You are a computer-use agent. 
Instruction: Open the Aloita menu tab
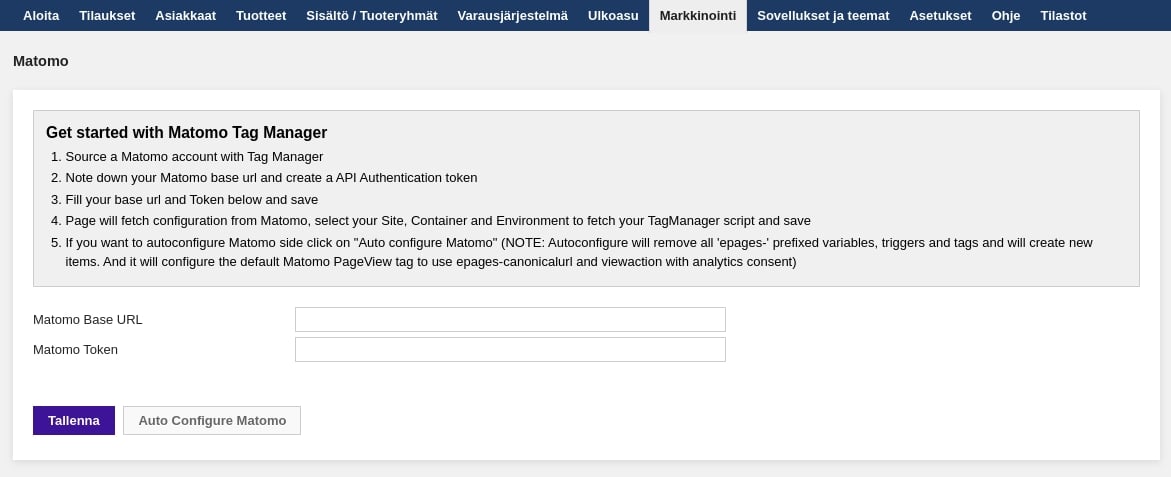[41, 15]
